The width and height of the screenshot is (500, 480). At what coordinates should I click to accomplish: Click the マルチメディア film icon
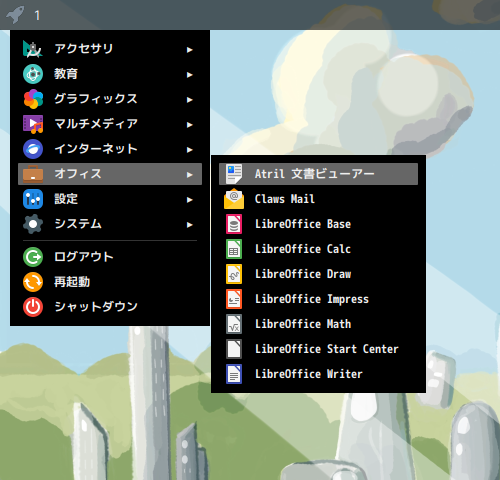pyautogui.click(x=33, y=124)
